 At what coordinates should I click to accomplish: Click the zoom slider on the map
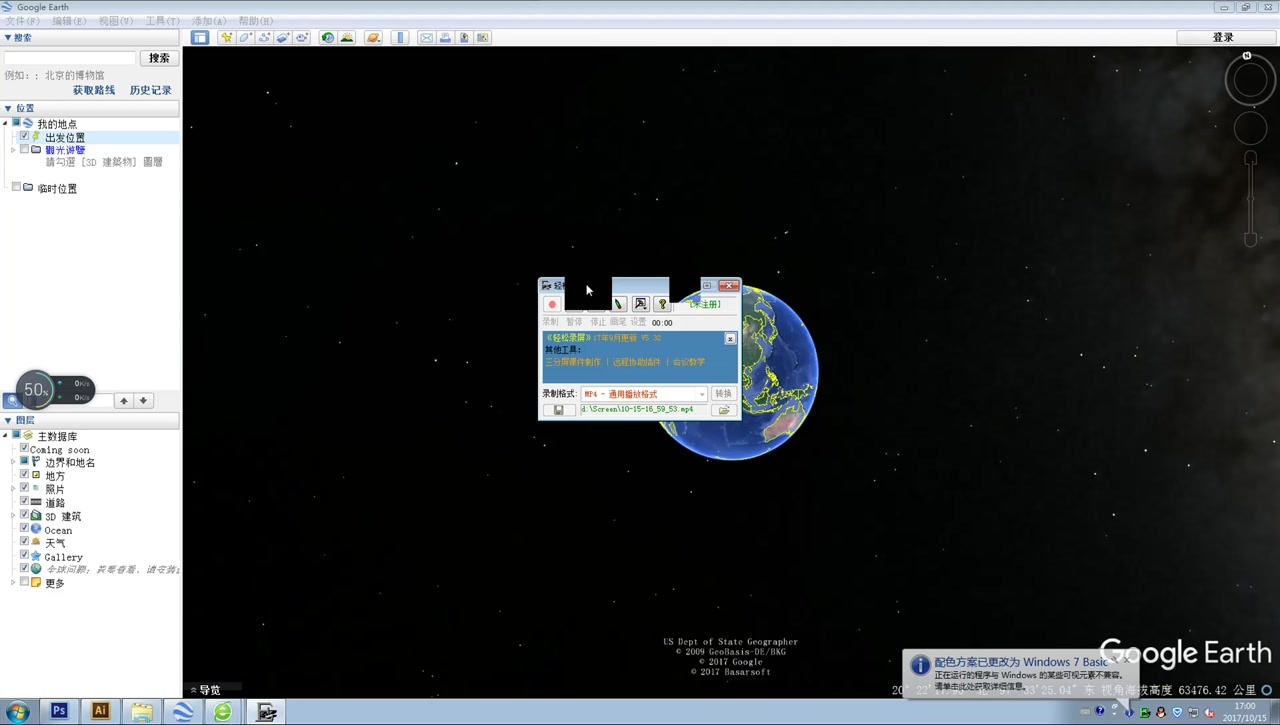coord(1250,198)
